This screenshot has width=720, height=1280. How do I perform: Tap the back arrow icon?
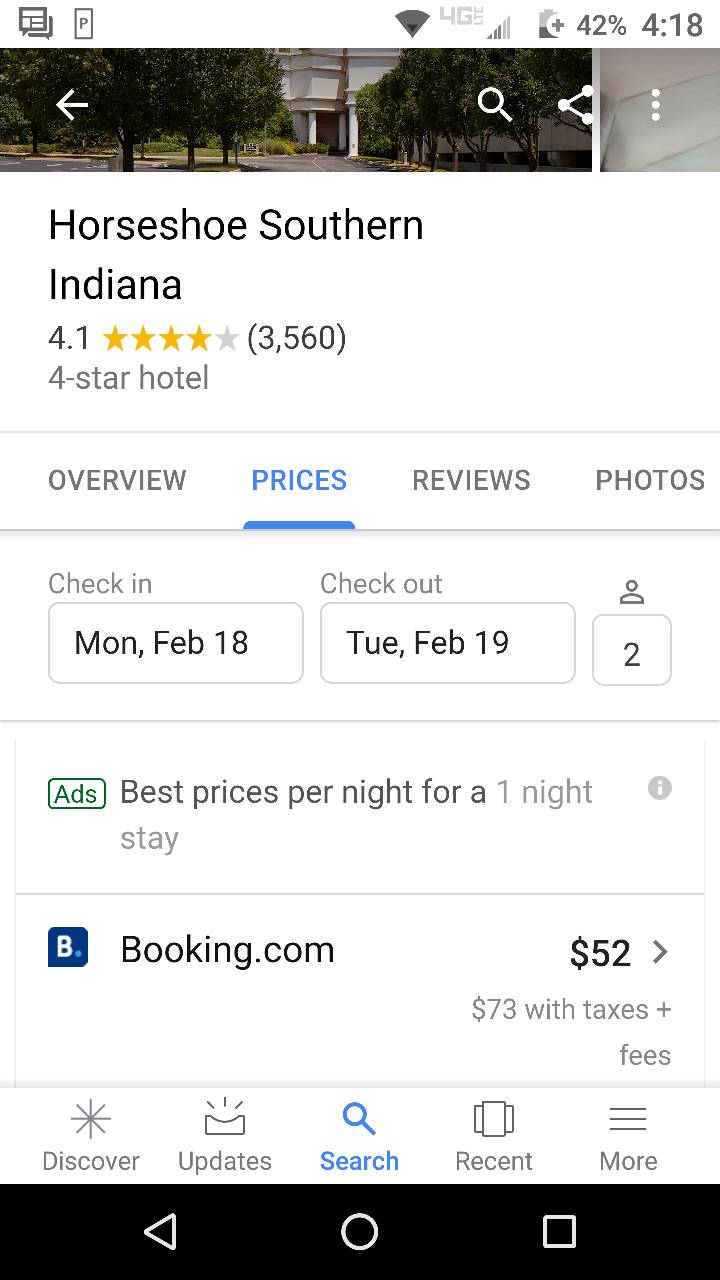tap(72, 105)
